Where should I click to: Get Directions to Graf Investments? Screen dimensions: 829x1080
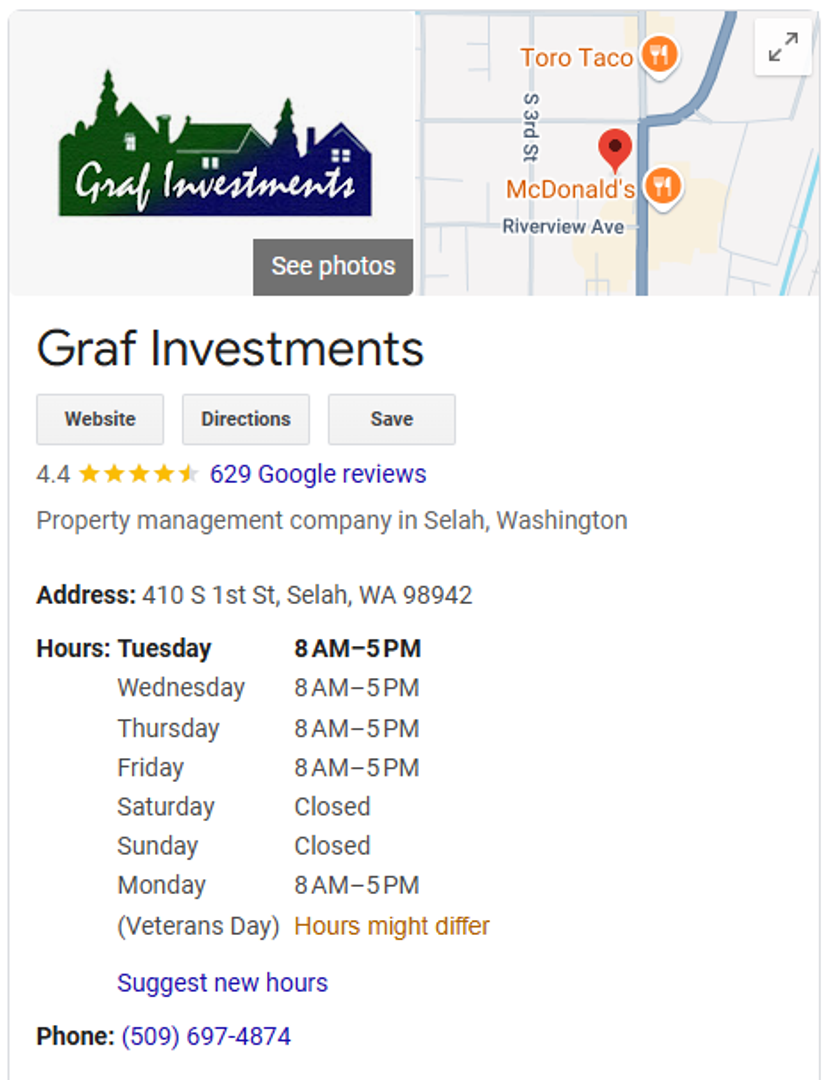click(246, 419)
